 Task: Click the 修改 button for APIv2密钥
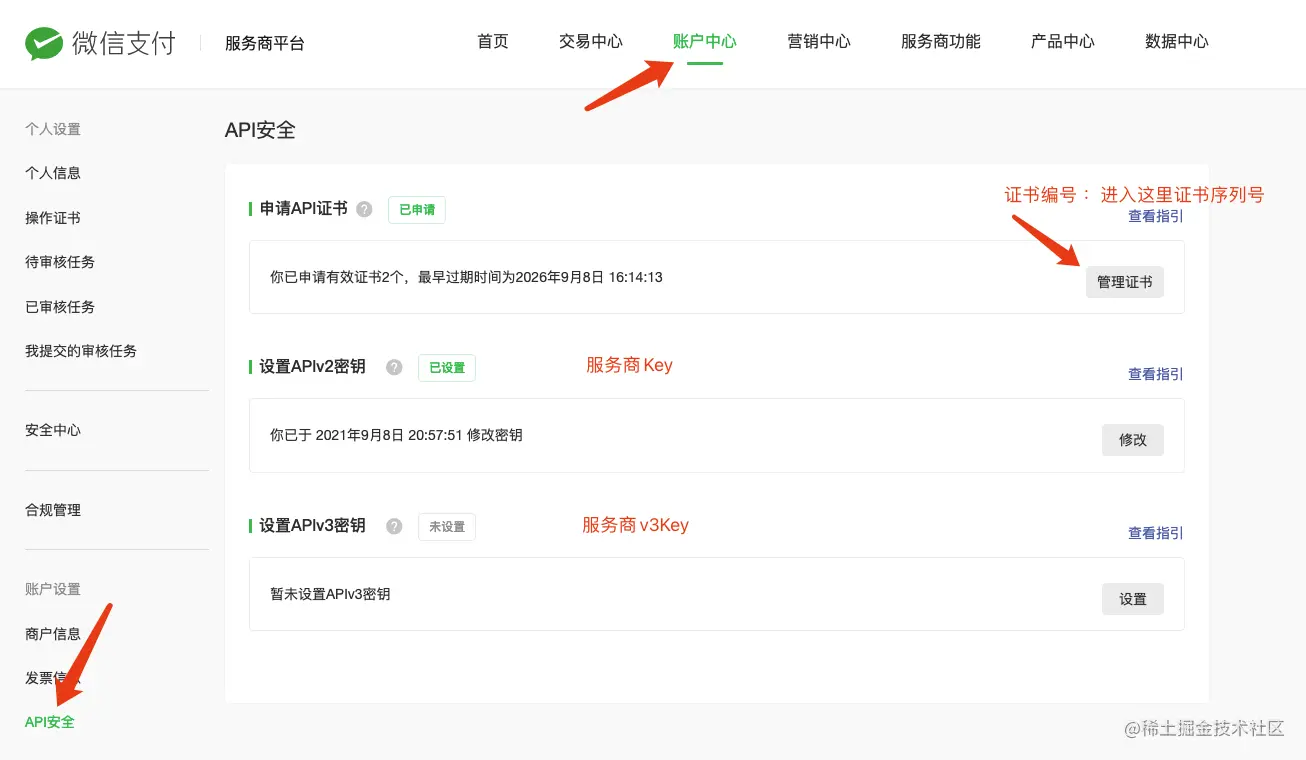tap(1133, 440)
